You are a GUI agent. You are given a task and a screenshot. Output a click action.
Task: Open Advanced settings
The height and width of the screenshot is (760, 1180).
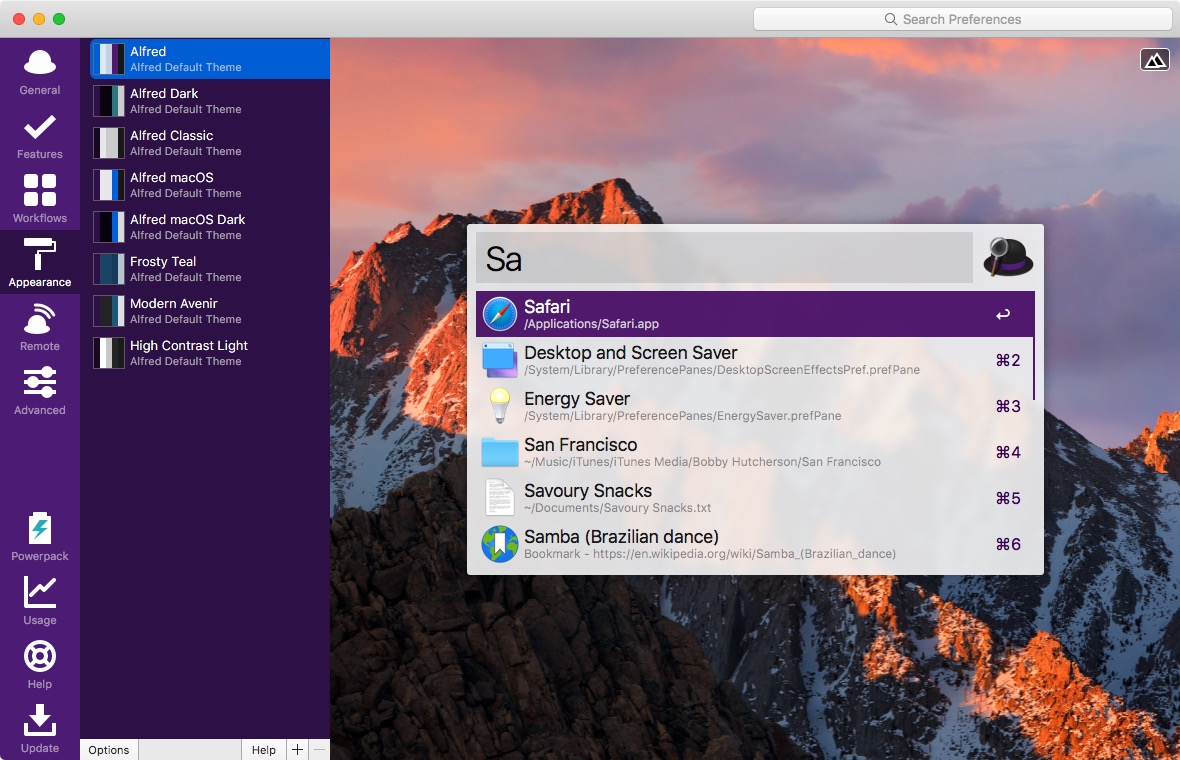[x=40, y=392]
